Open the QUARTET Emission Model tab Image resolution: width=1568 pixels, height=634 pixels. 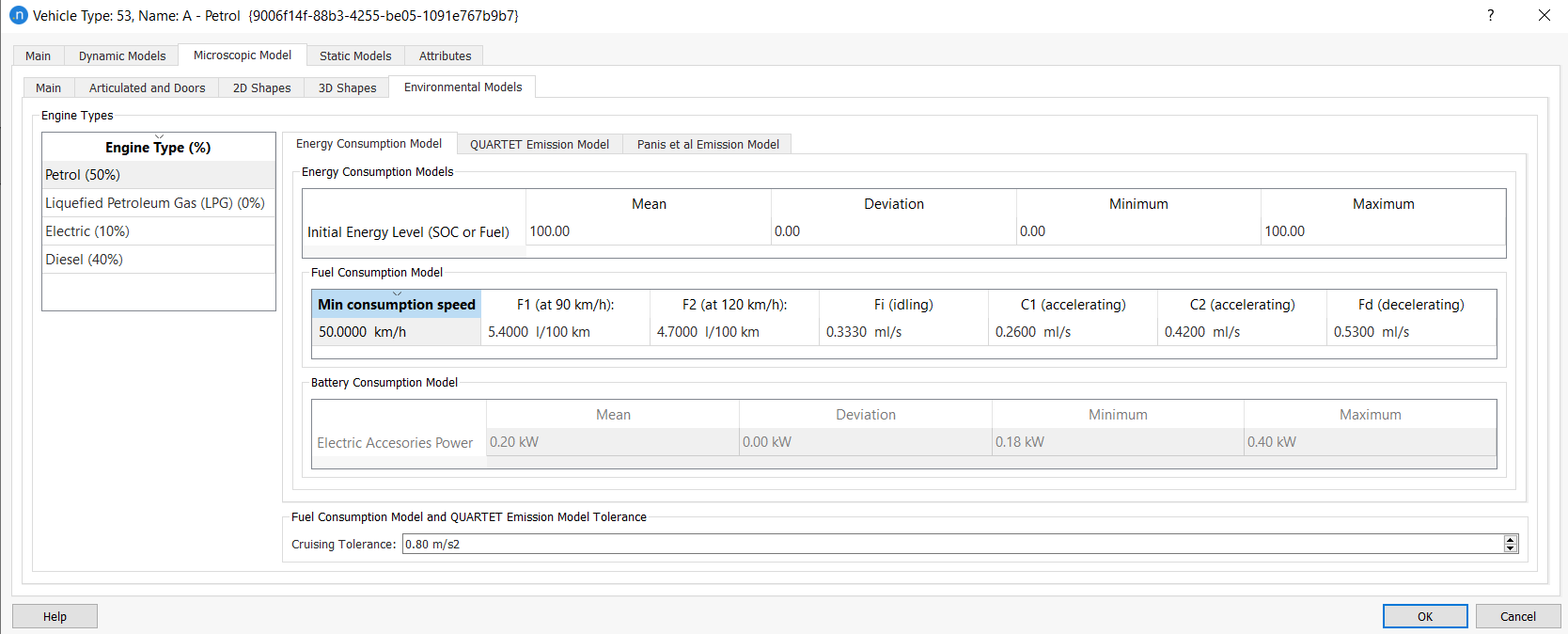540,144
